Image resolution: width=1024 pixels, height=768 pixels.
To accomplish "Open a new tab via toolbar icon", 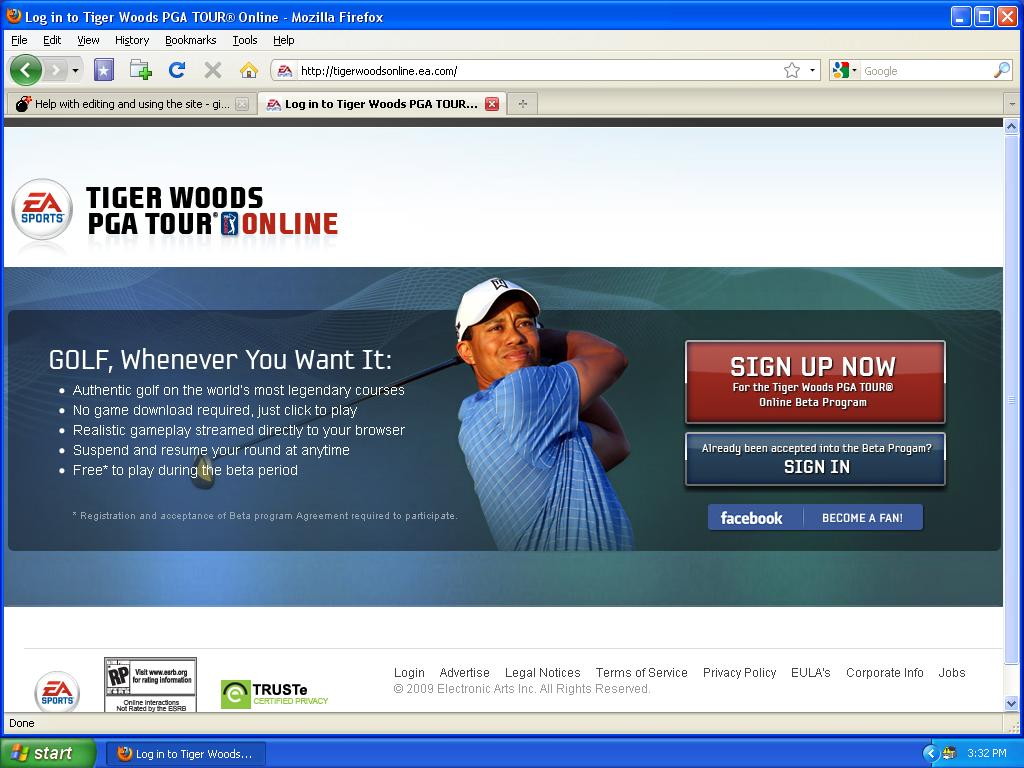I will click(x=140, y=70).
